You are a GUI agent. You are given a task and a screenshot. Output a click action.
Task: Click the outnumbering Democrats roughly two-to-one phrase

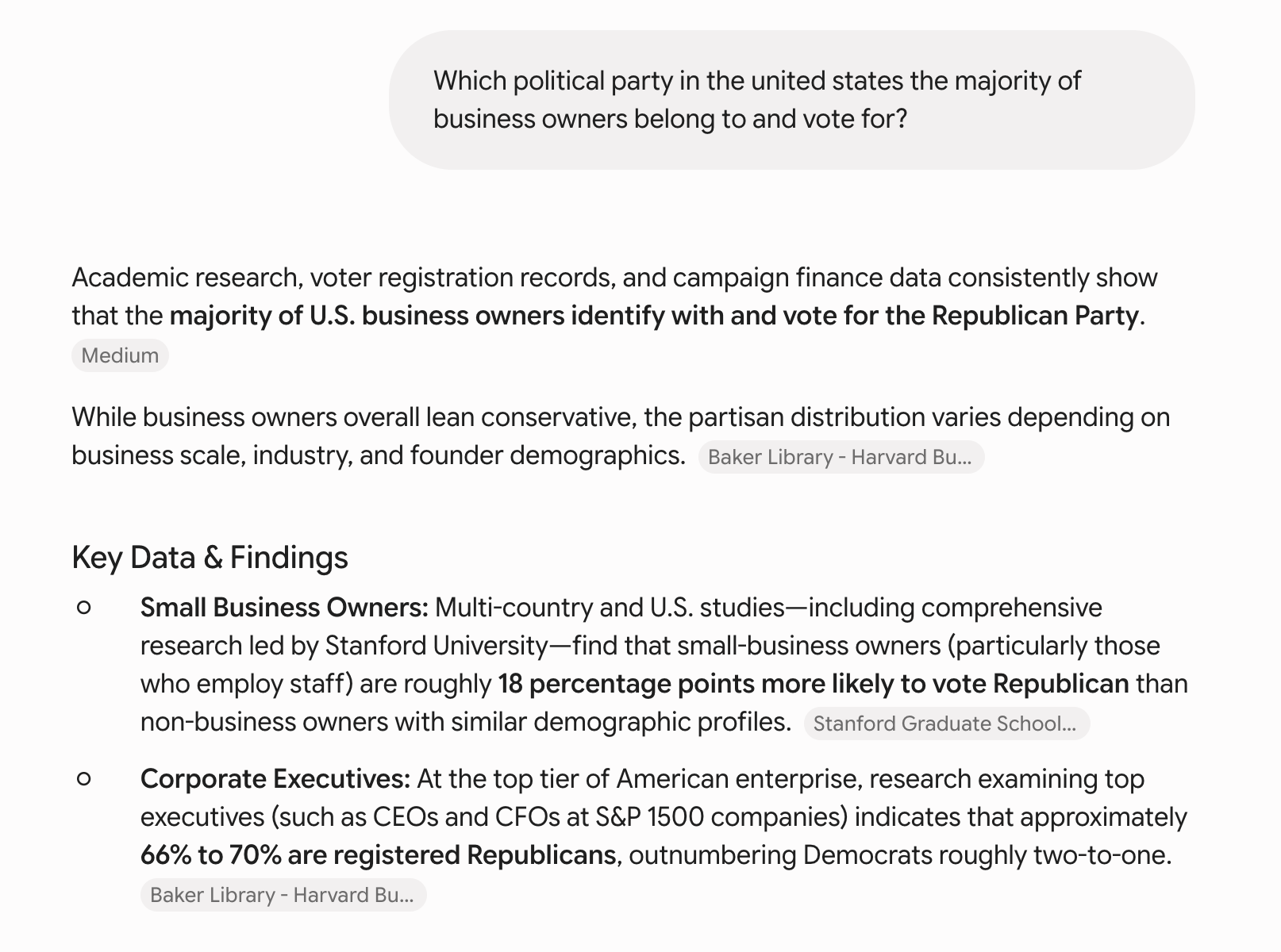[x=900, y=855]
